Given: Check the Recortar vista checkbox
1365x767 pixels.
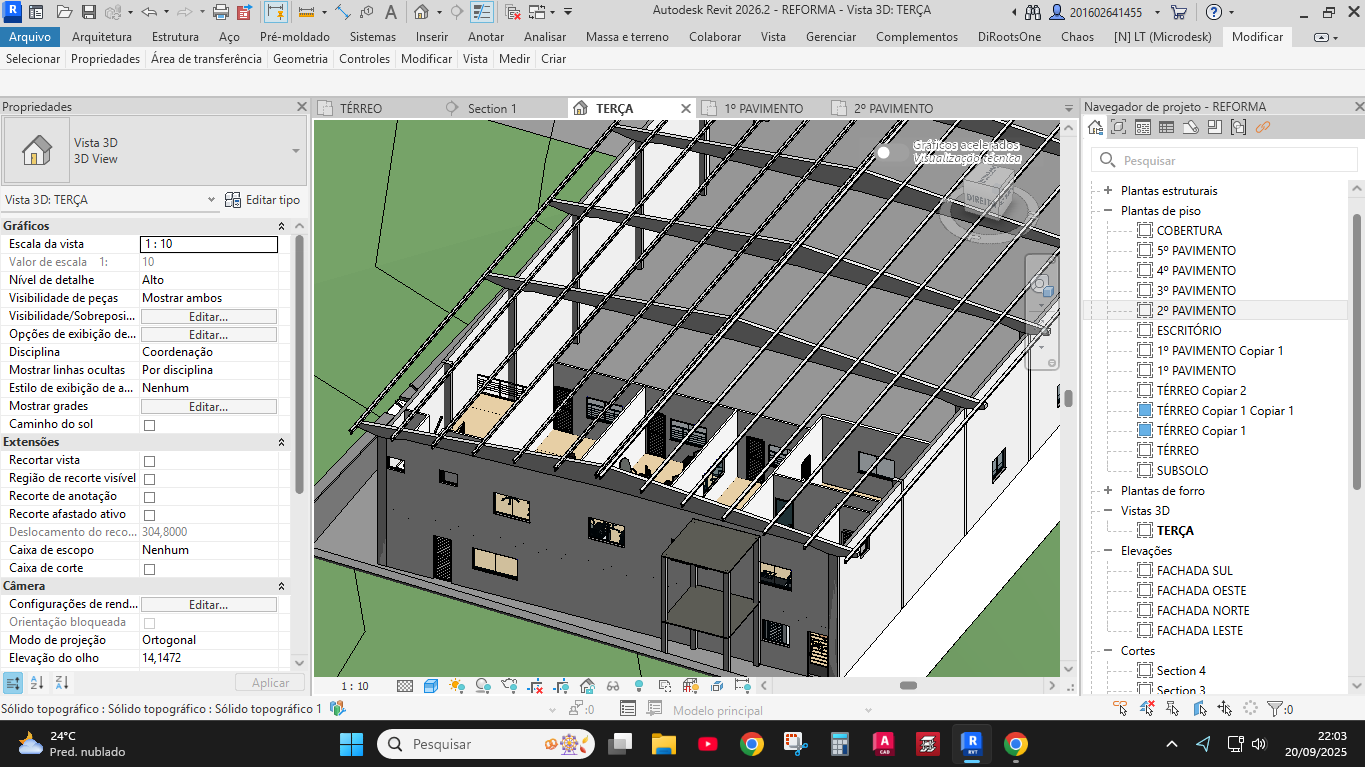Looking at the screenshot, I should pyautogui.click(x=150, y=461).
